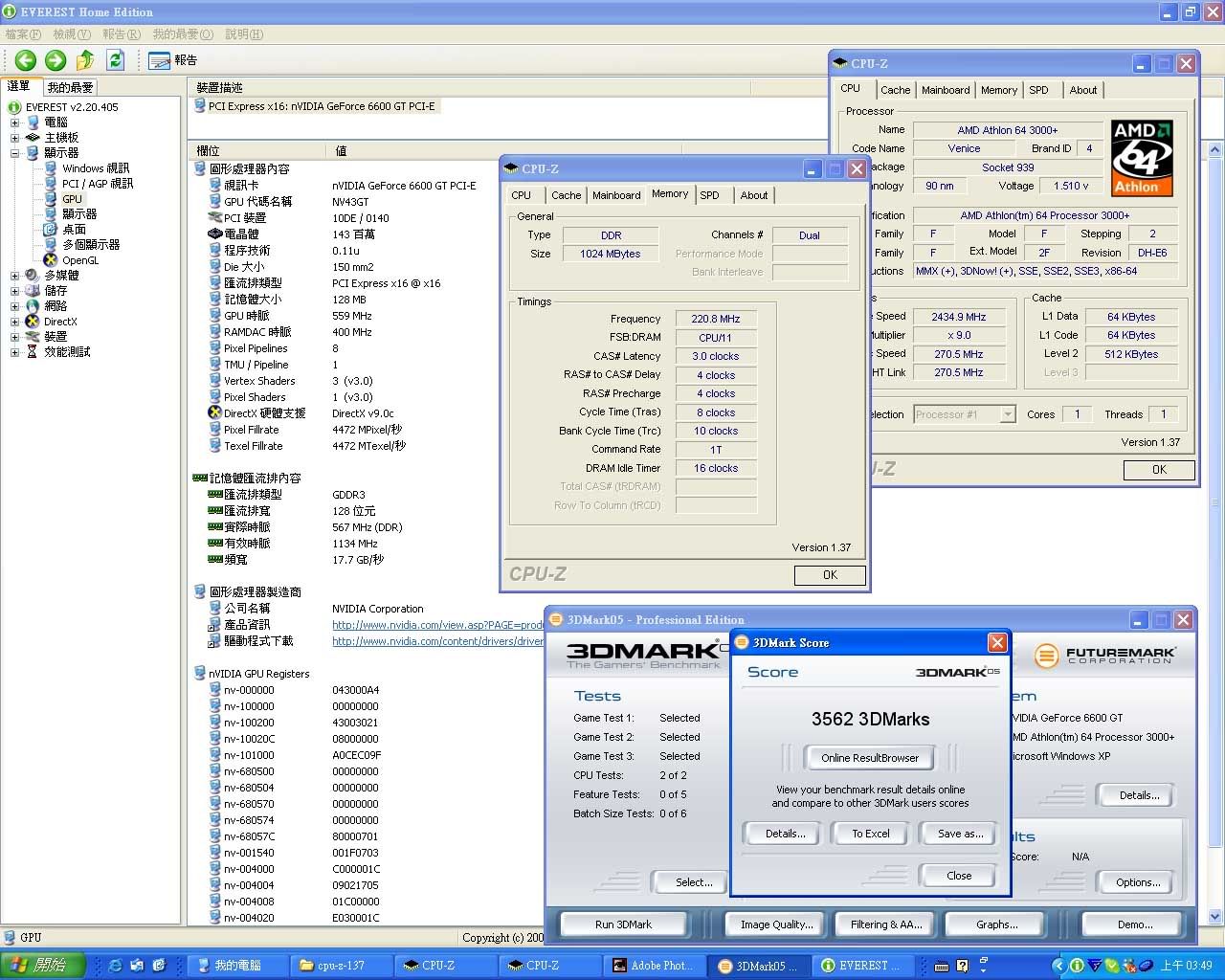Open the Processor #1 selection dropdown
The height and width of the screenshot is (980, 1225).
(x=1007, y=414)
